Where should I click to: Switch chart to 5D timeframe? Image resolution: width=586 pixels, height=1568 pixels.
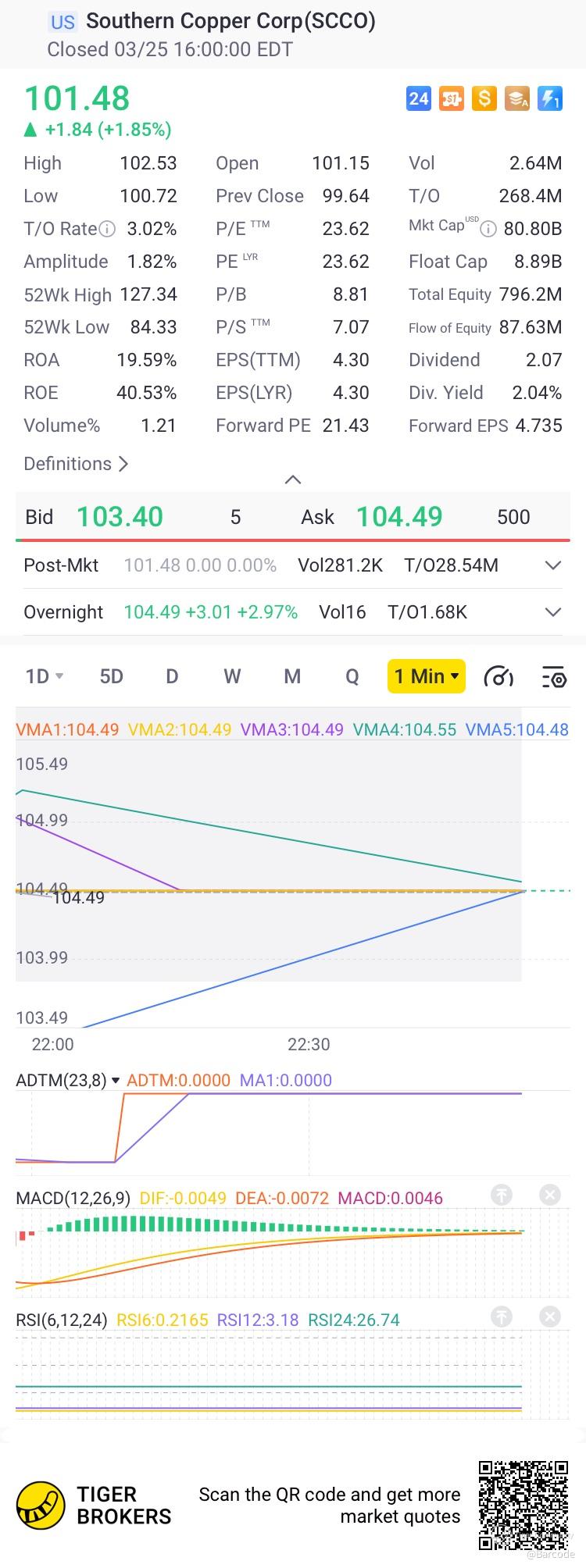[x=111, y=676]
